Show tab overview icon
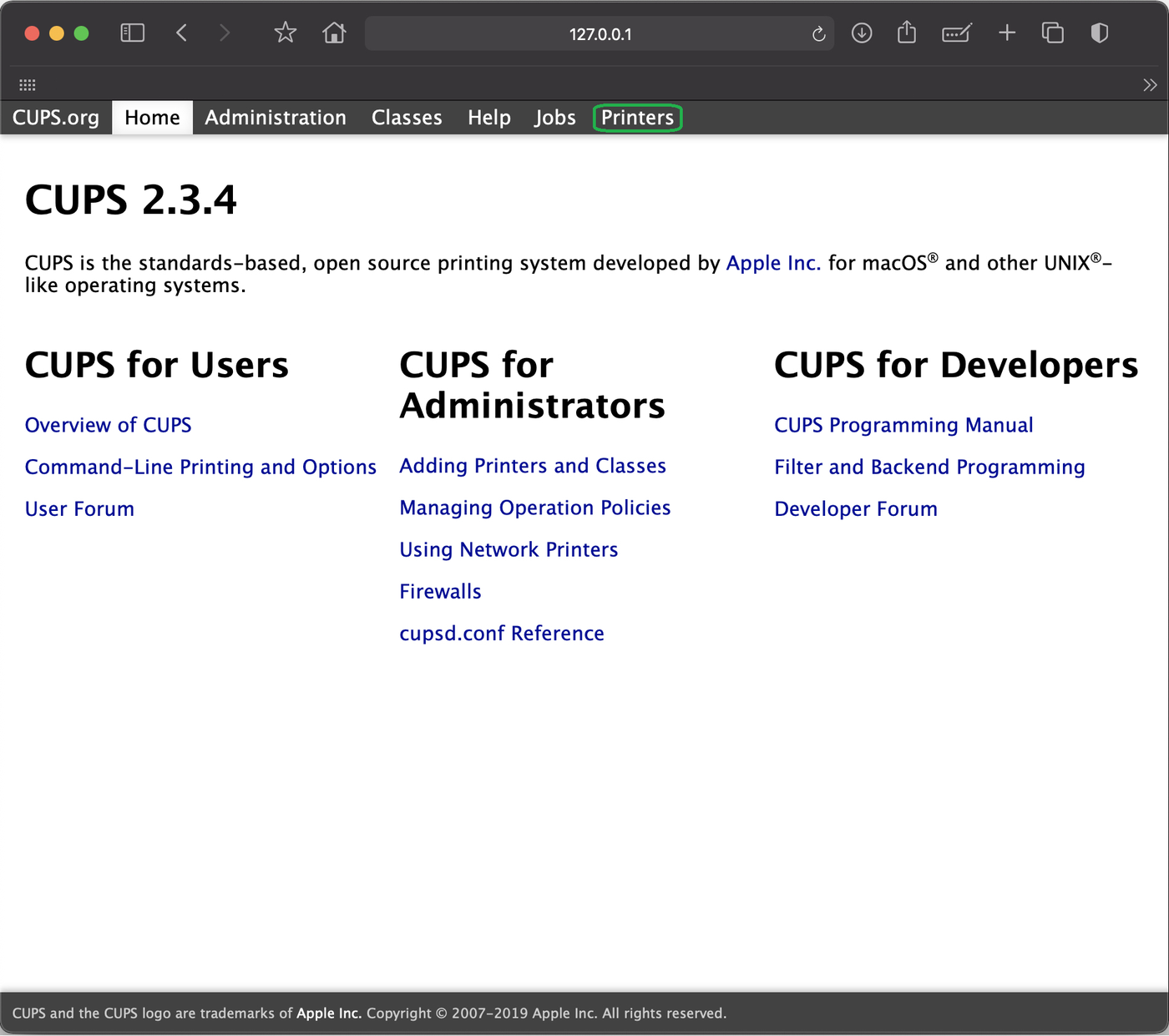 coord(1053,33)
